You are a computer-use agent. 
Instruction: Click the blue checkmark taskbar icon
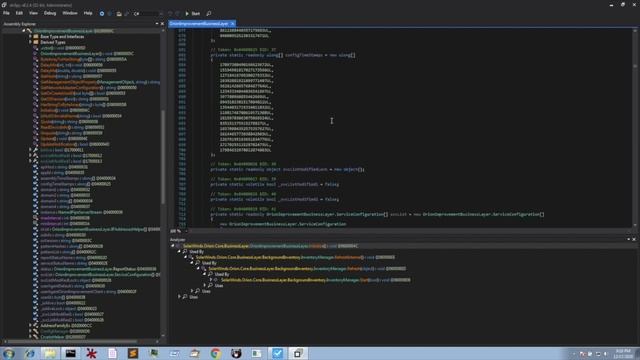click(278, 353)
